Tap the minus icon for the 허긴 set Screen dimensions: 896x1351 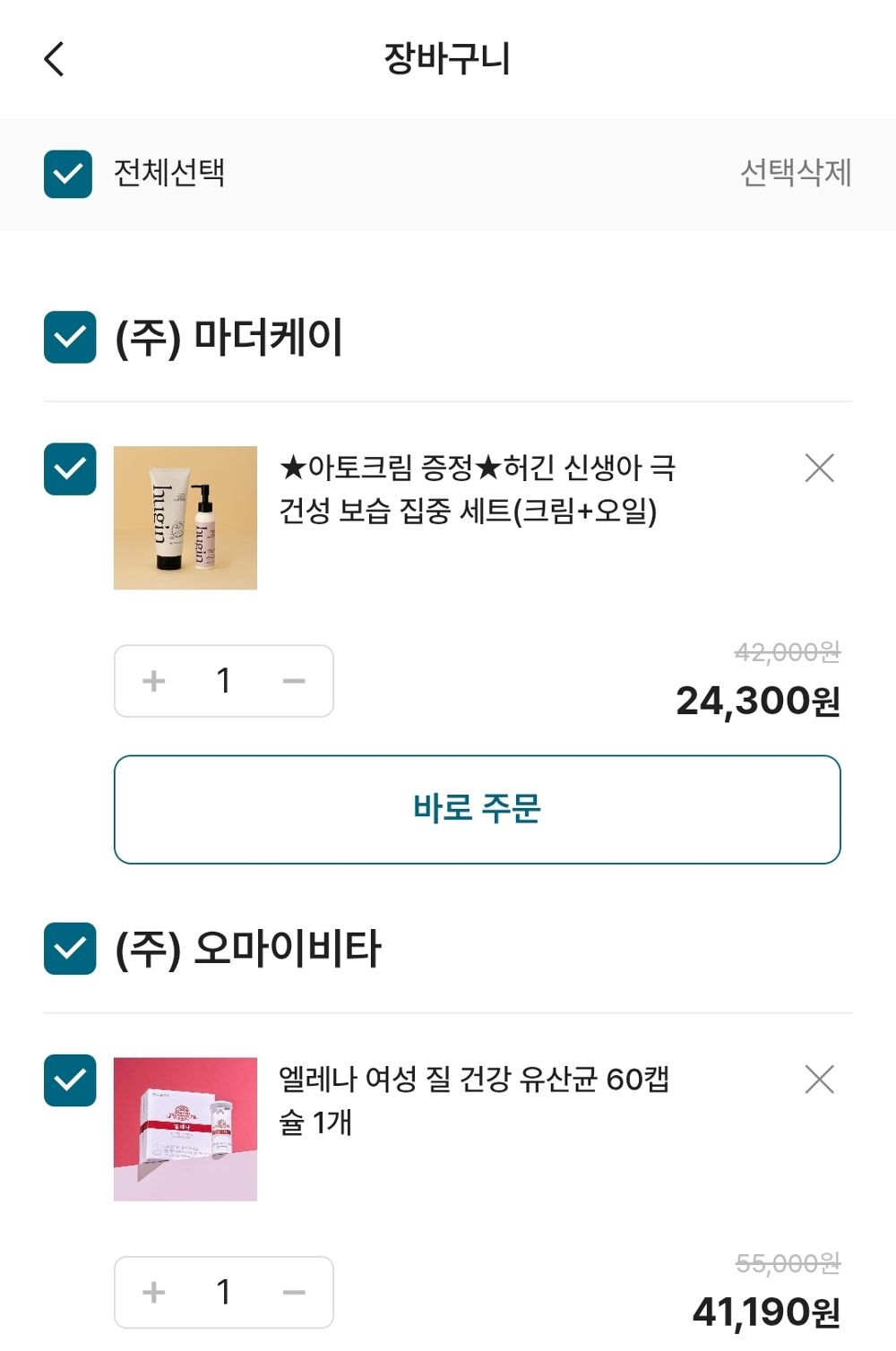click(294, 680)
